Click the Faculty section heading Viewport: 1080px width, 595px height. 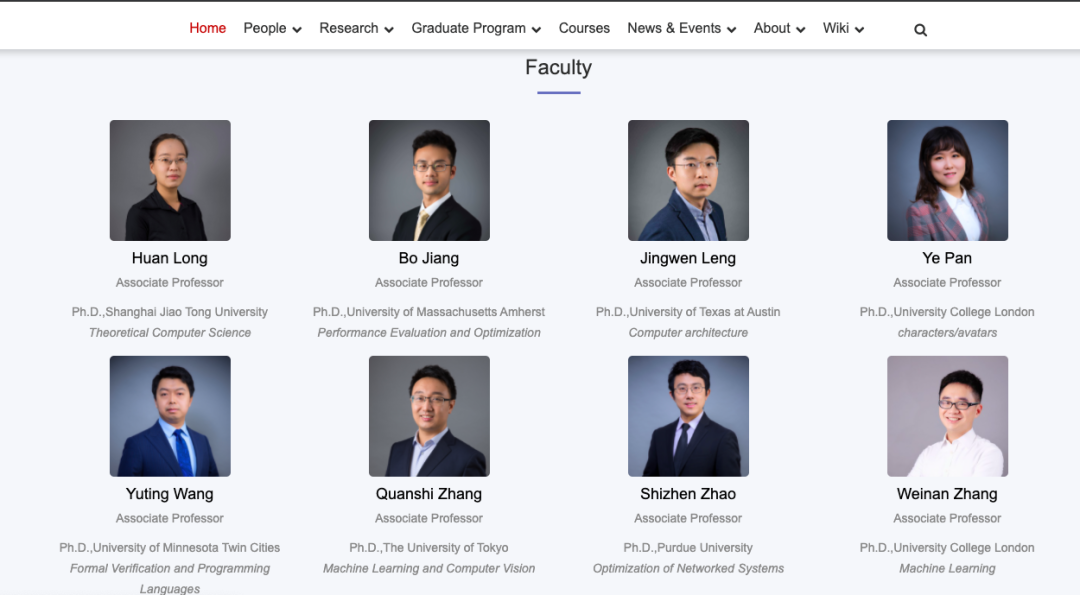point(559,67)
